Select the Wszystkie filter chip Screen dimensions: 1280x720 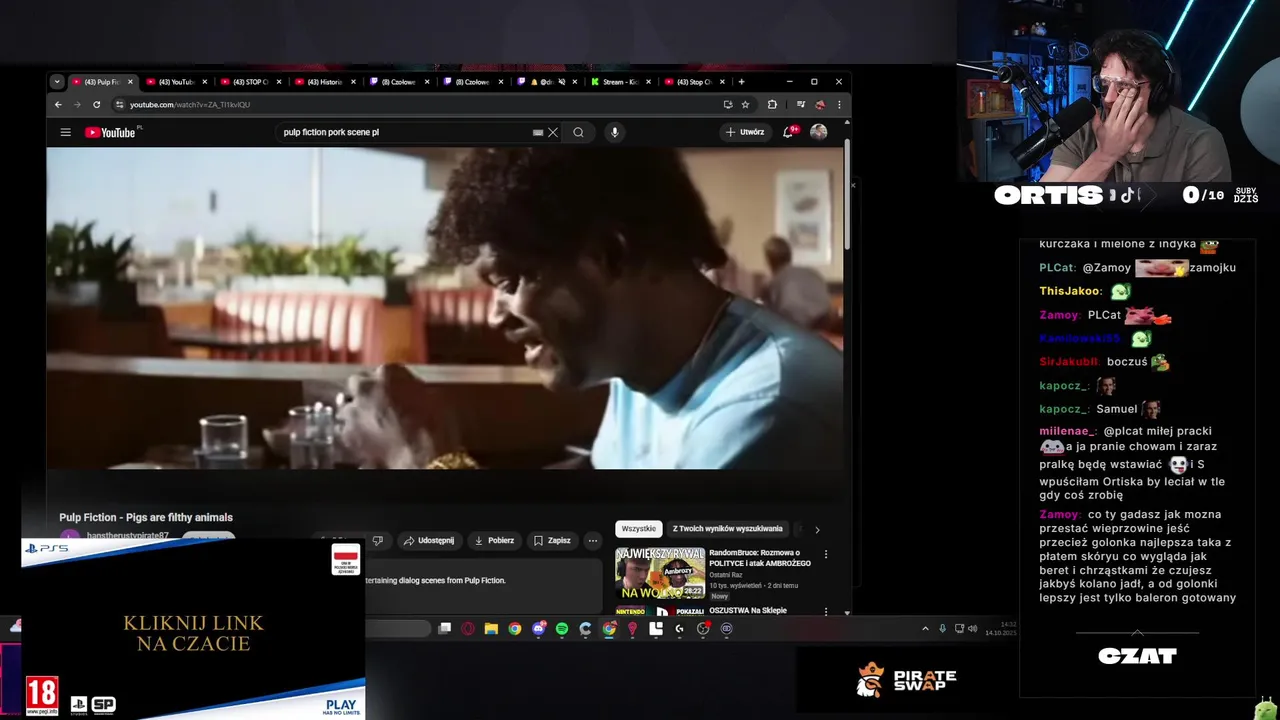pyautogui.click(x=639, y=529)
